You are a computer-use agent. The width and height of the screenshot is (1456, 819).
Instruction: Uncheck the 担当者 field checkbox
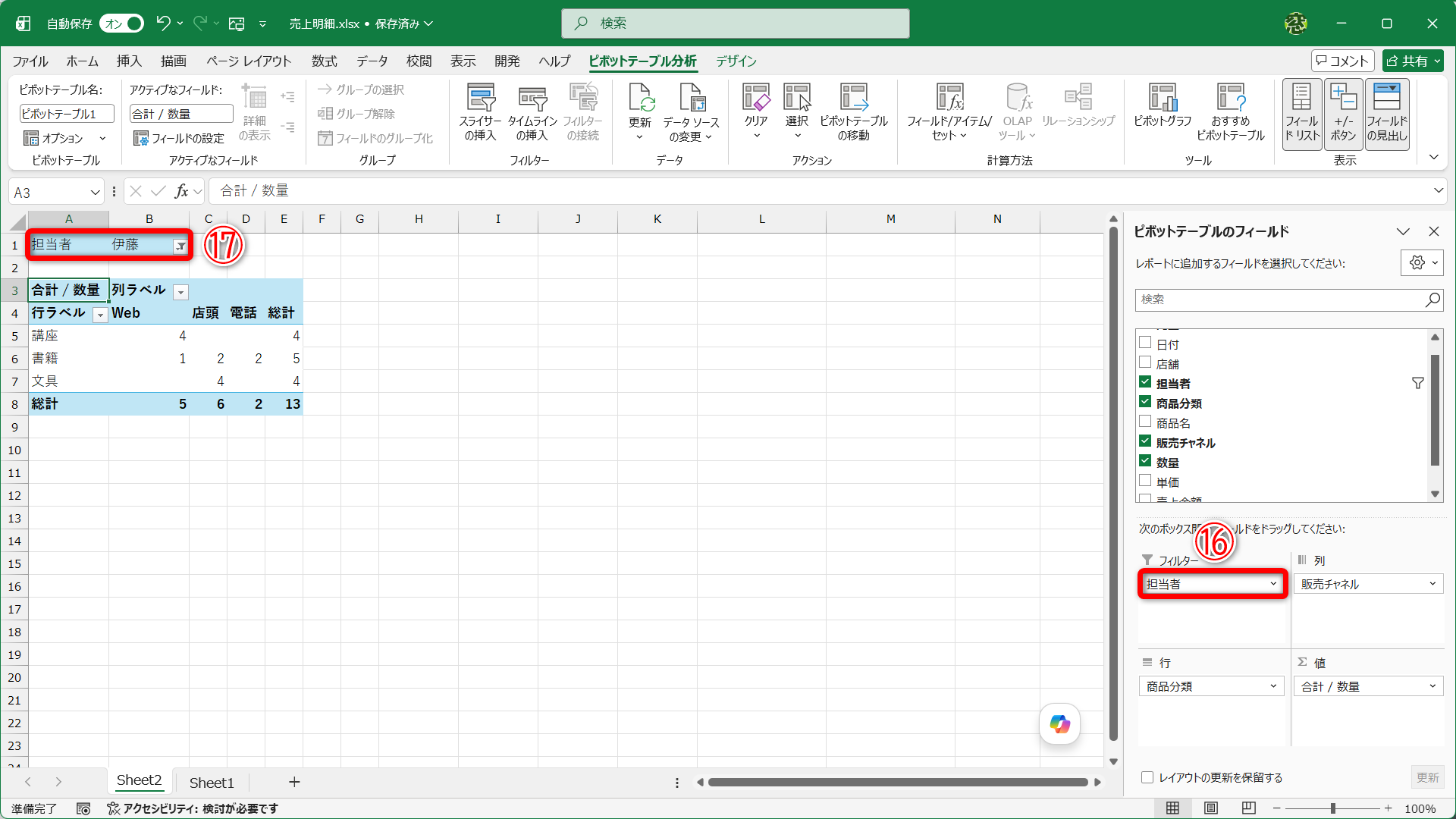pos(1145,382)
